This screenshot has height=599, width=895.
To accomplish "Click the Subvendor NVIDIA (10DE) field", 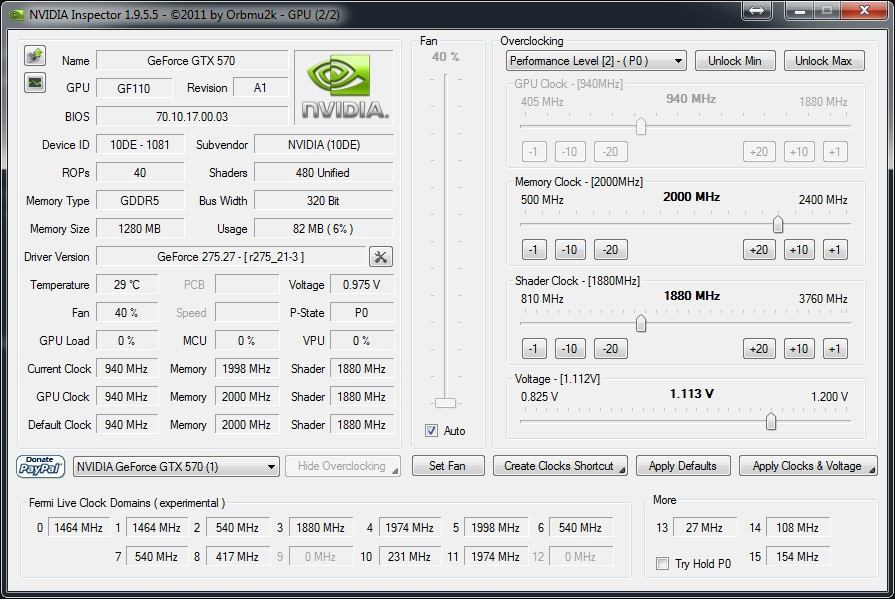I will click(x=324, y=144).
